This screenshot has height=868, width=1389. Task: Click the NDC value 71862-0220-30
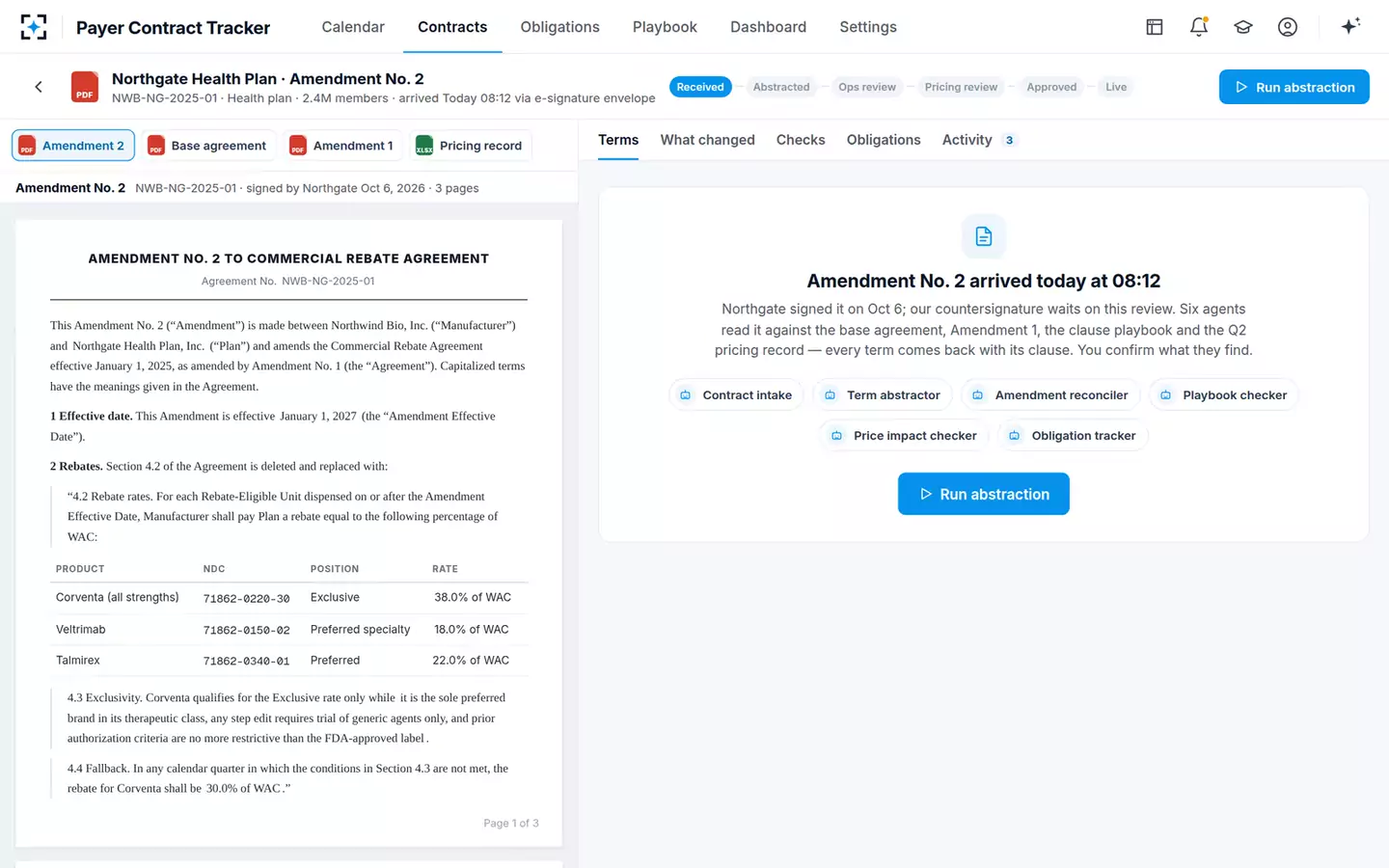(x=246, y=599)
